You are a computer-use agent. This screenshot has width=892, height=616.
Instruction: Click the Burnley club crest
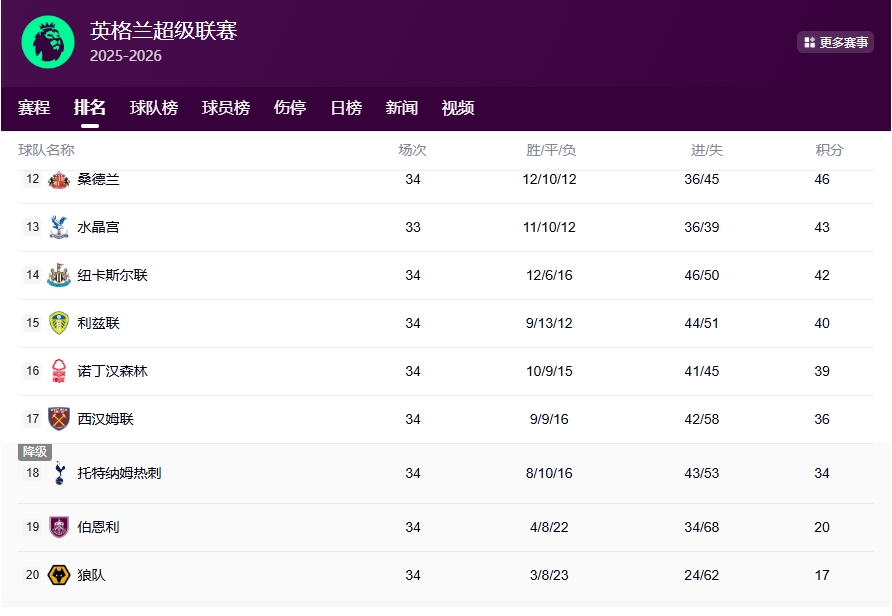59,527
